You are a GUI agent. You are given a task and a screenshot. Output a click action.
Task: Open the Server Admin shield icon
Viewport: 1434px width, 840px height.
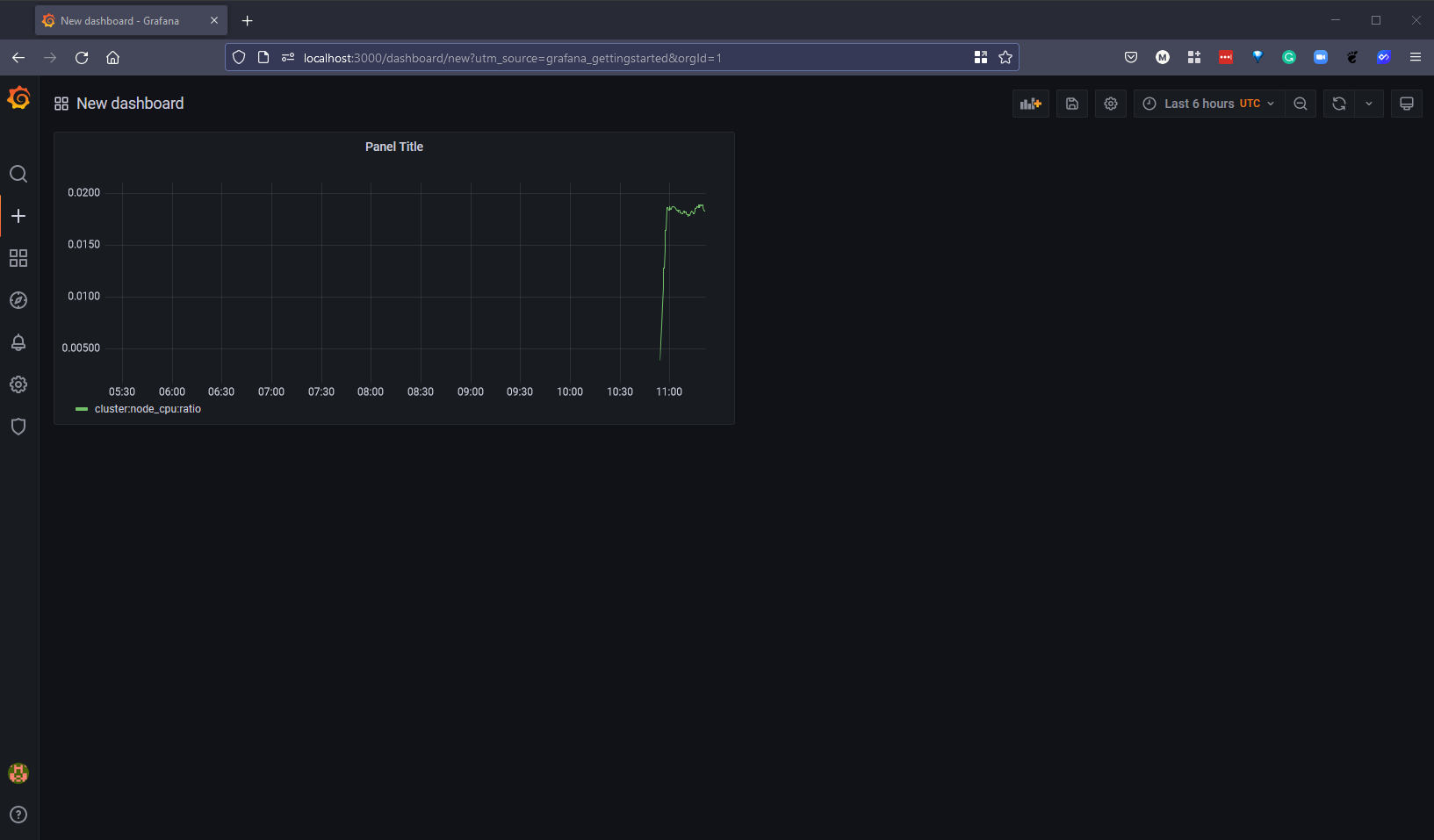tap(18, 427)
